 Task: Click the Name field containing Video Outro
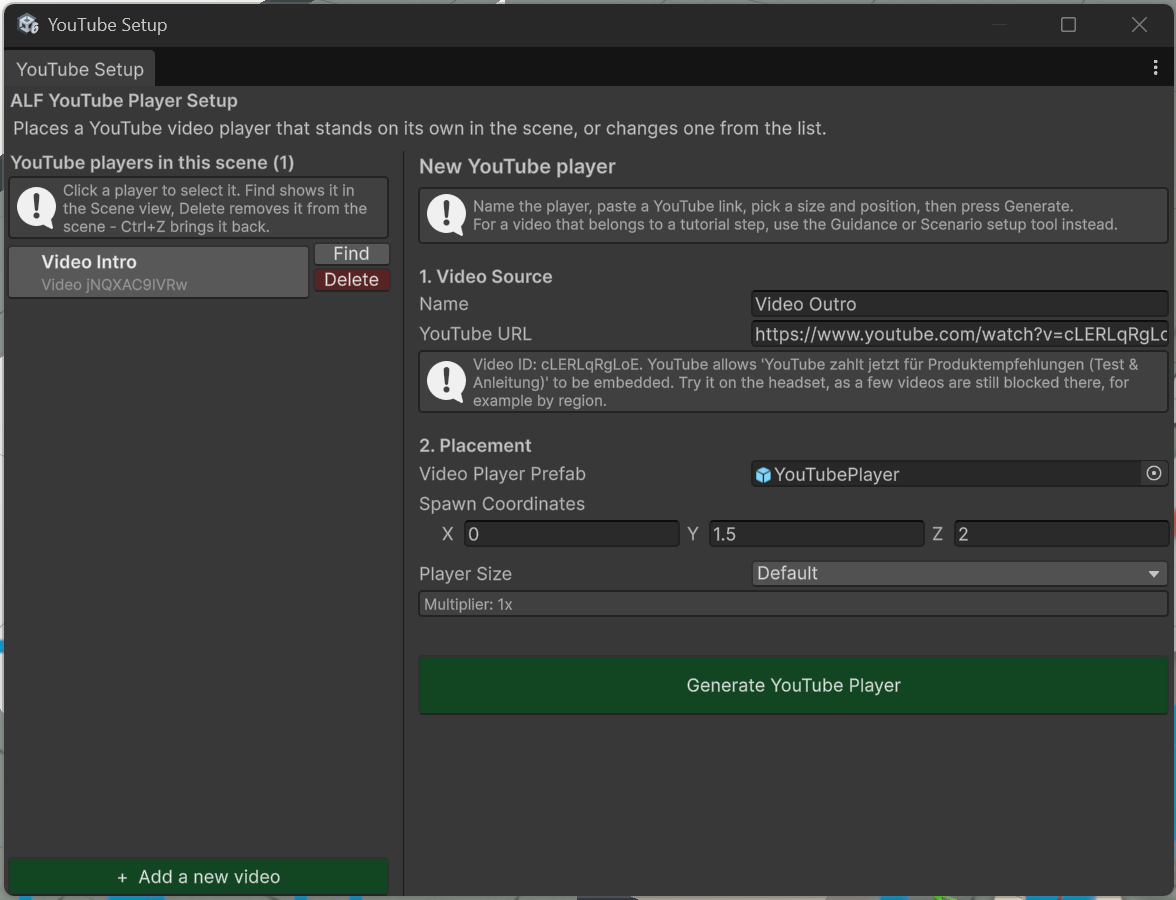click(959, 304)
